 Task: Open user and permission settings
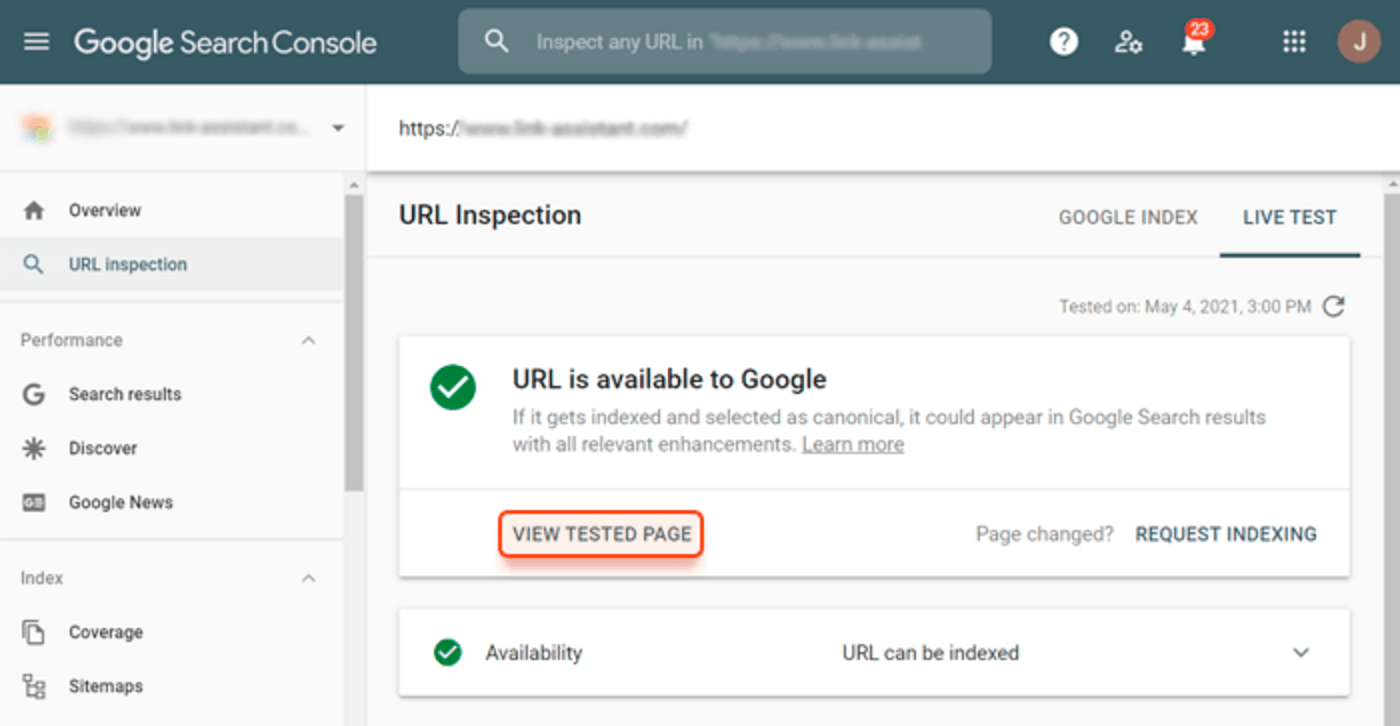point(1128,41)
